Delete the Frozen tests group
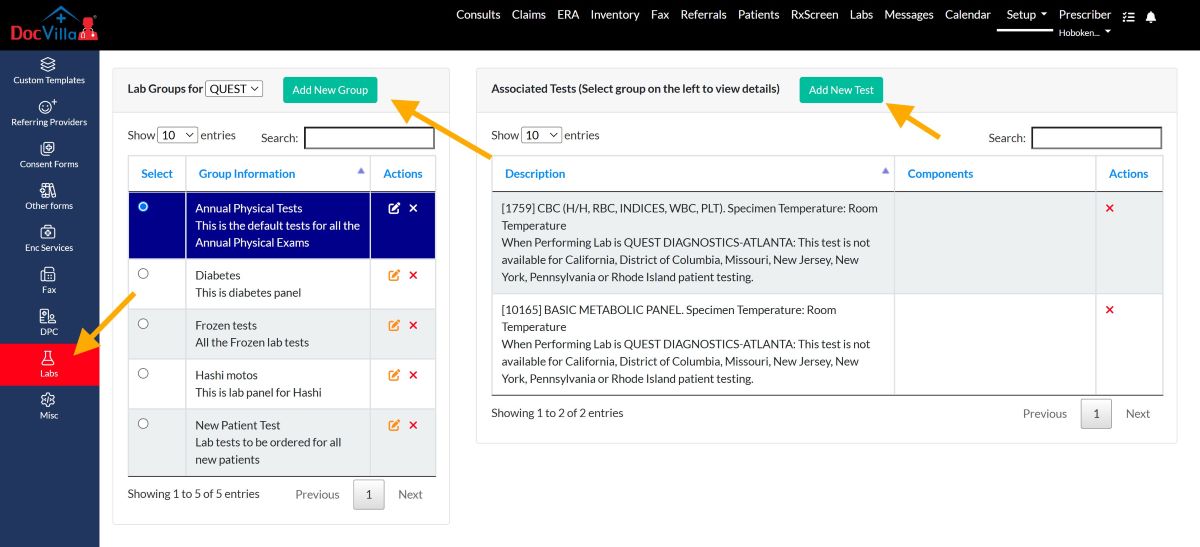The width and height of the screenshot is (1200, 547). click(x=413, y=325)
